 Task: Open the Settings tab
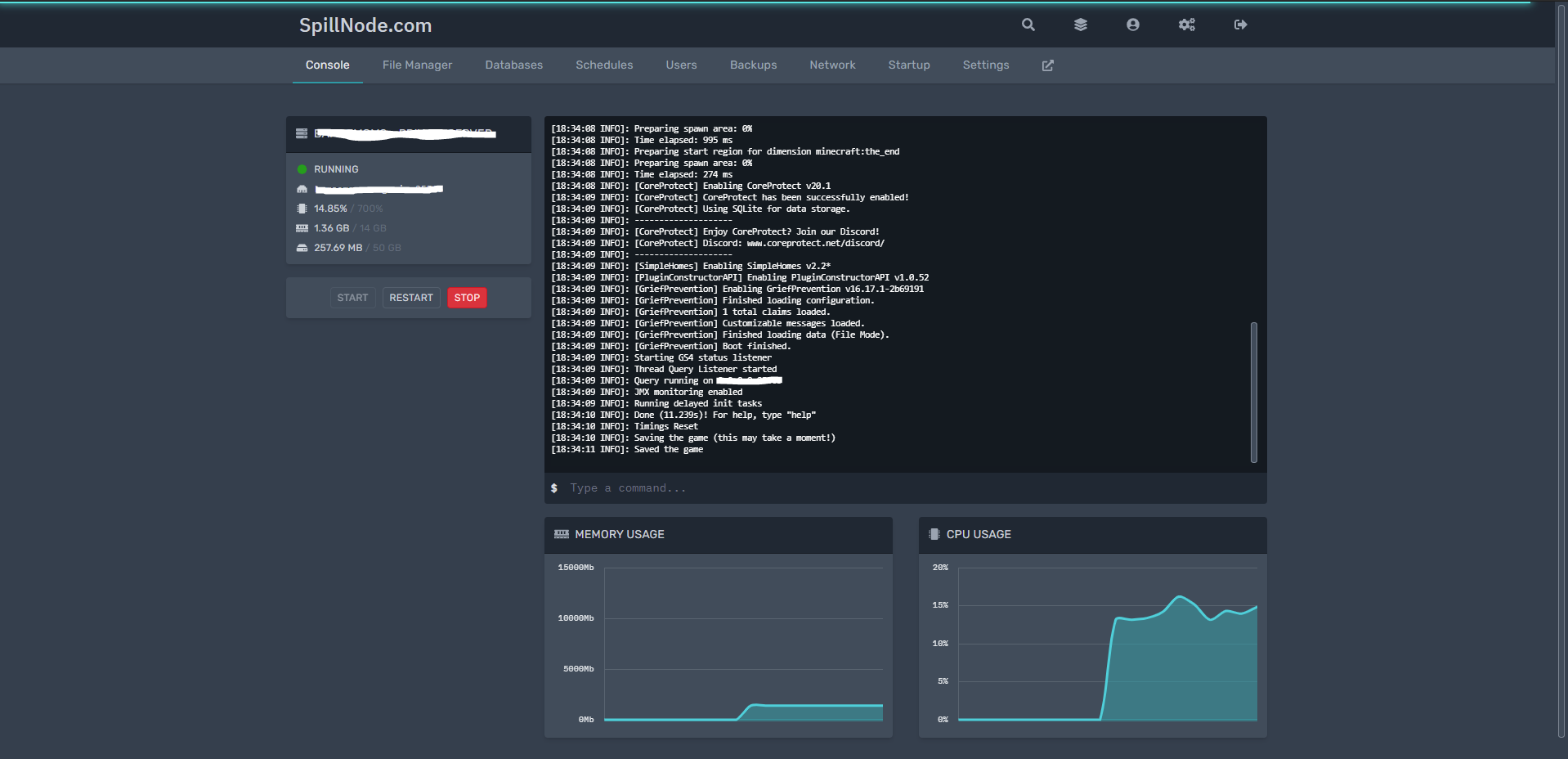tap(986, 65)
